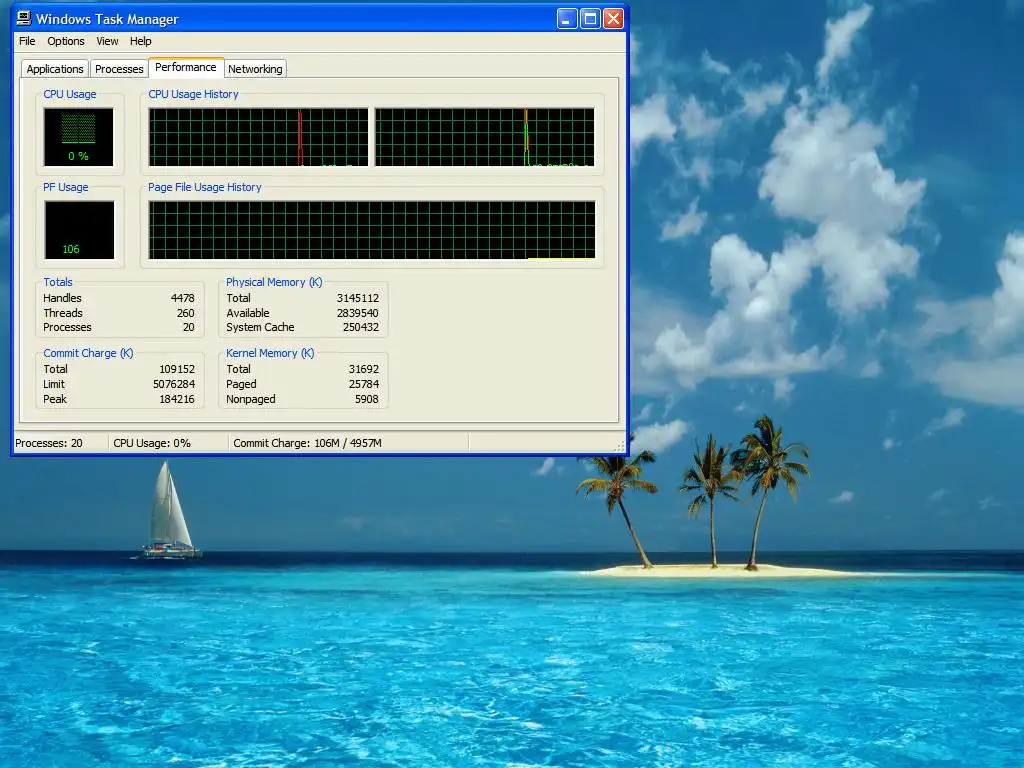Click Kernel Memory Total value 31692

click(364, 369)
